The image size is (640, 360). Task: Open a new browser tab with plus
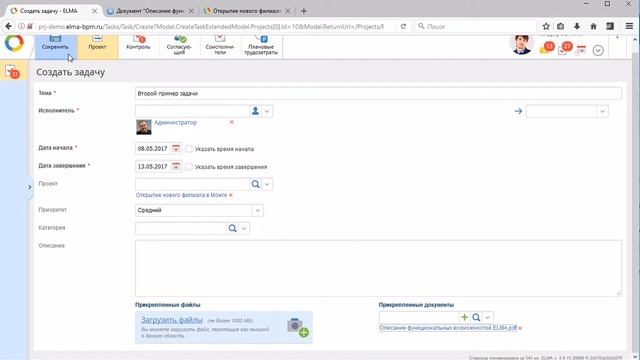coord(304,11)
